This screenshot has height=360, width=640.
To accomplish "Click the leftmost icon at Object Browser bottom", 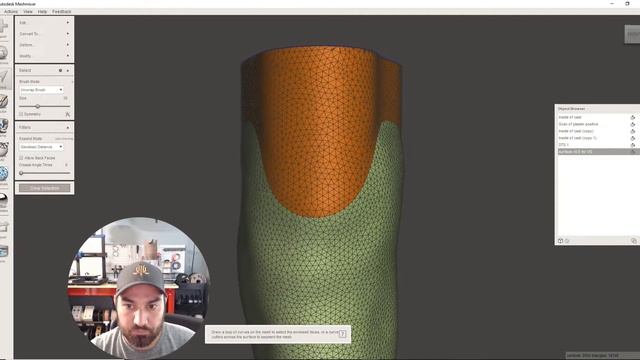I will click(x=560, y=241).
